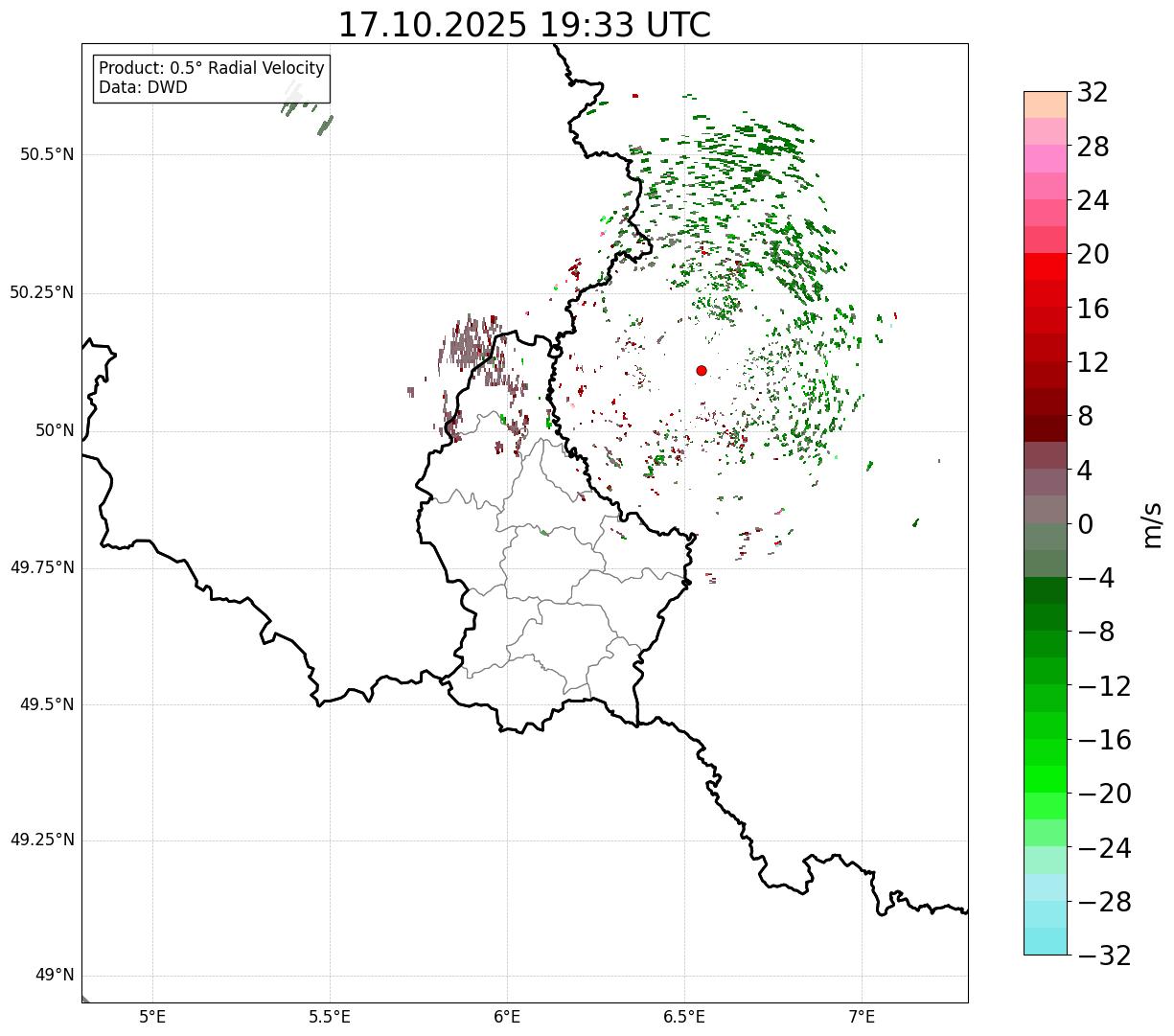The width and height of the screenshot is (1174, 1036).
Task: Click the colorbar value −32
Action: pos(1104,955)
